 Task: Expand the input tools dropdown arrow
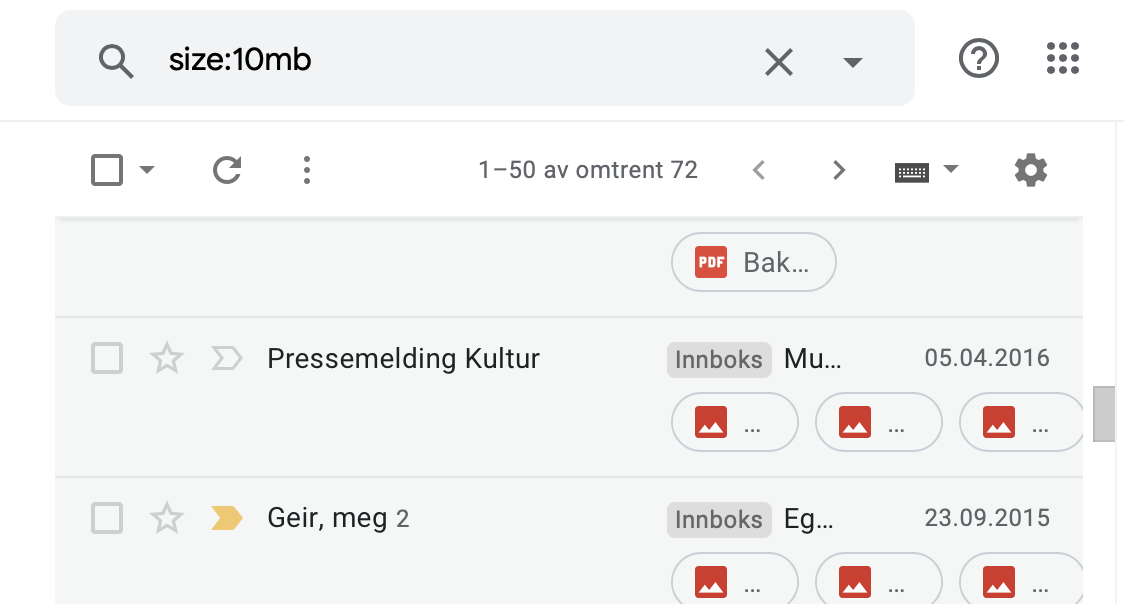[x=950, y=169]
